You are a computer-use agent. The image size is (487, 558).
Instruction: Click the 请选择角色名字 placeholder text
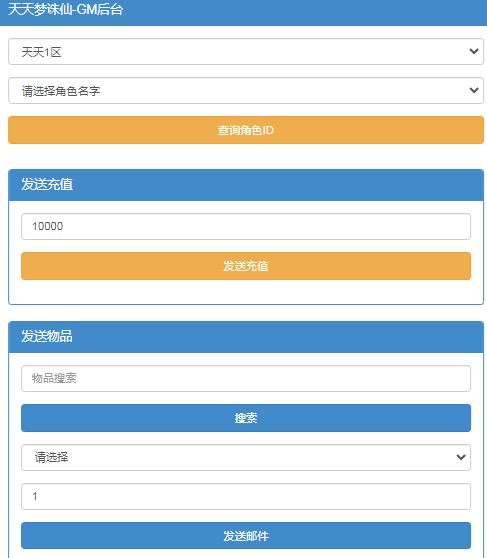tap(61, 91)
